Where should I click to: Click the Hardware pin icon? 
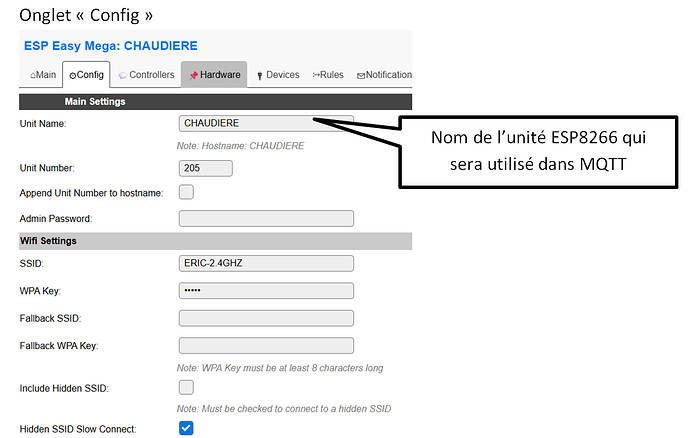pyautogui.click(x=193, y=75)
